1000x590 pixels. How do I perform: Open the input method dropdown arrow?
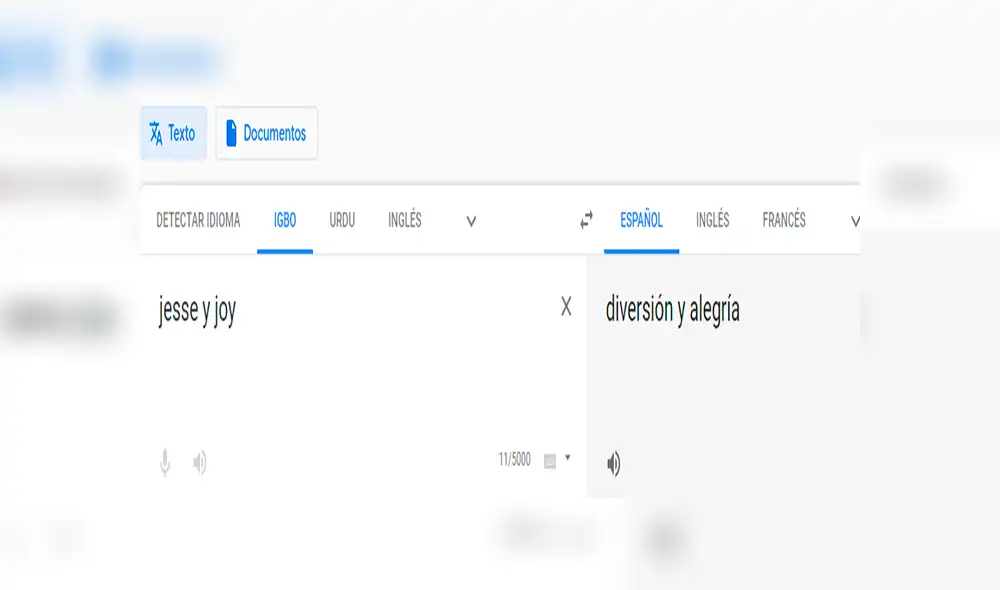pyautogui.click(x=566, y=459)
